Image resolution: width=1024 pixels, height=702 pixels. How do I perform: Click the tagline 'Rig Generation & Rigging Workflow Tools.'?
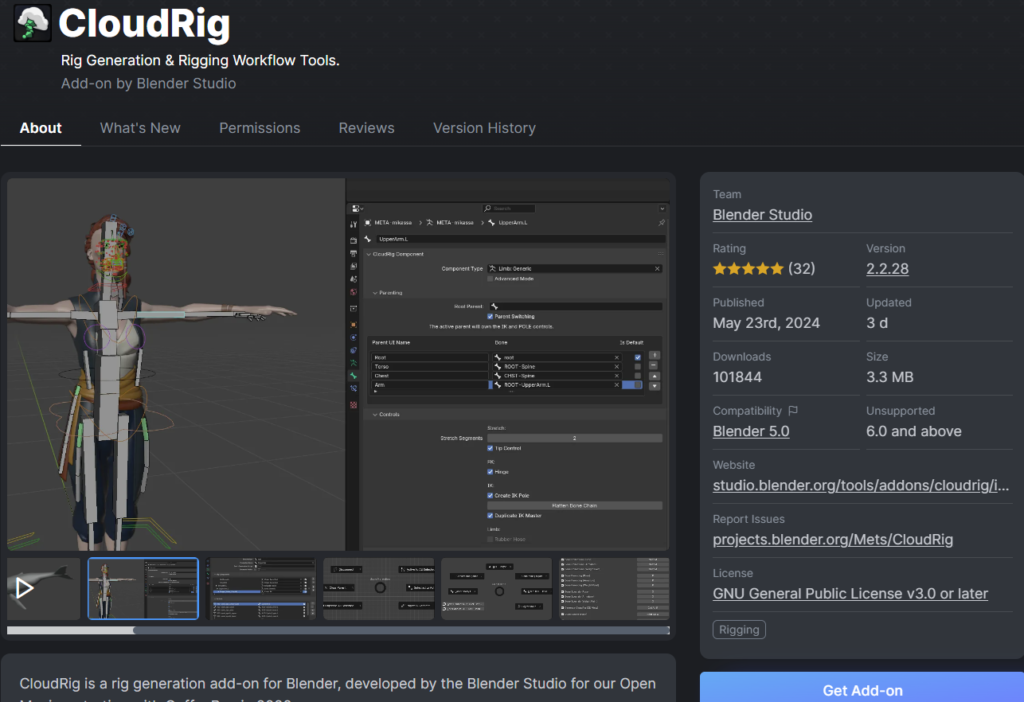pos(200,60)
